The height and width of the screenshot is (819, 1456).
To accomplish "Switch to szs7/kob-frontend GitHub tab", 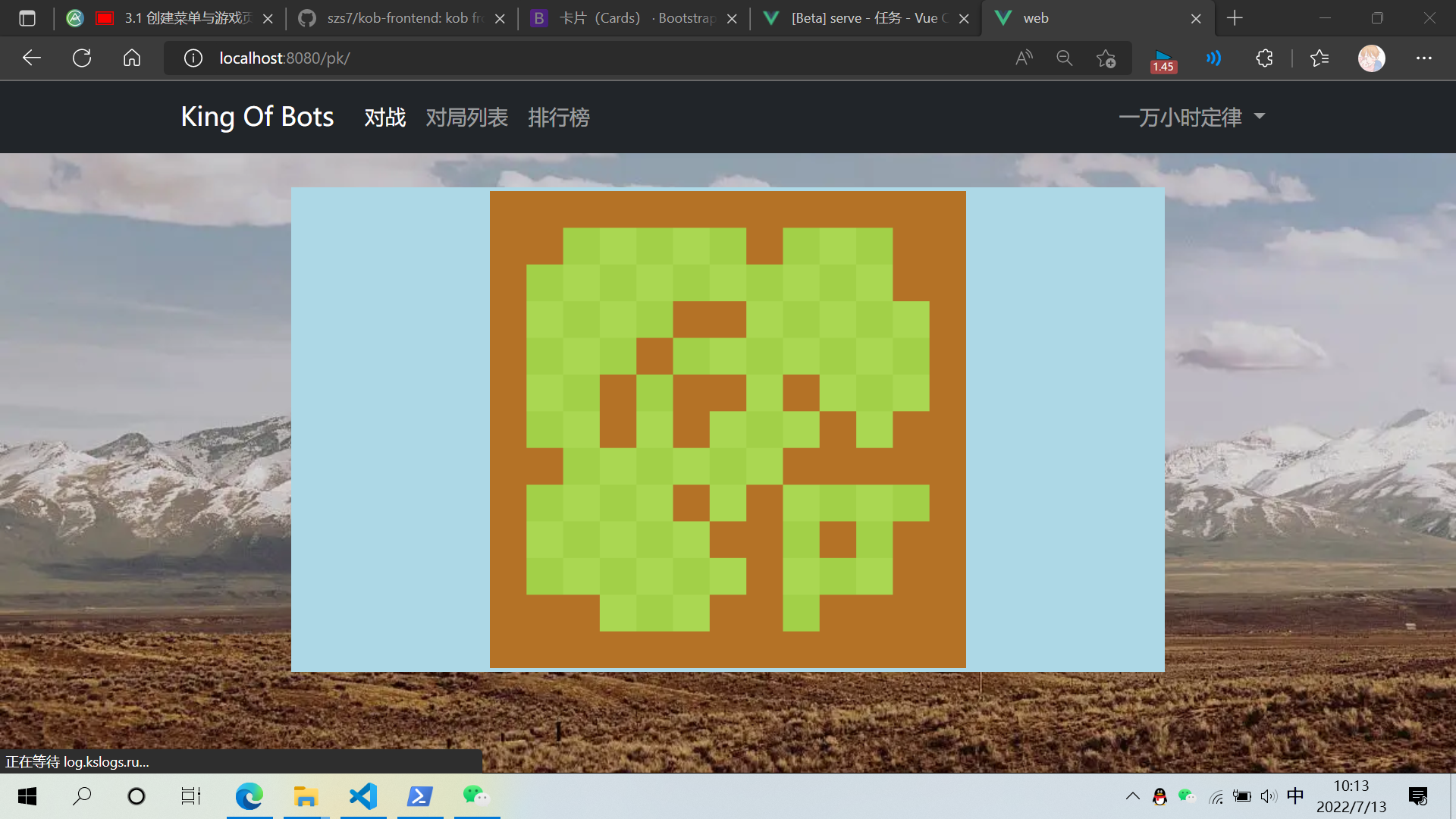I will coord(401,18).
